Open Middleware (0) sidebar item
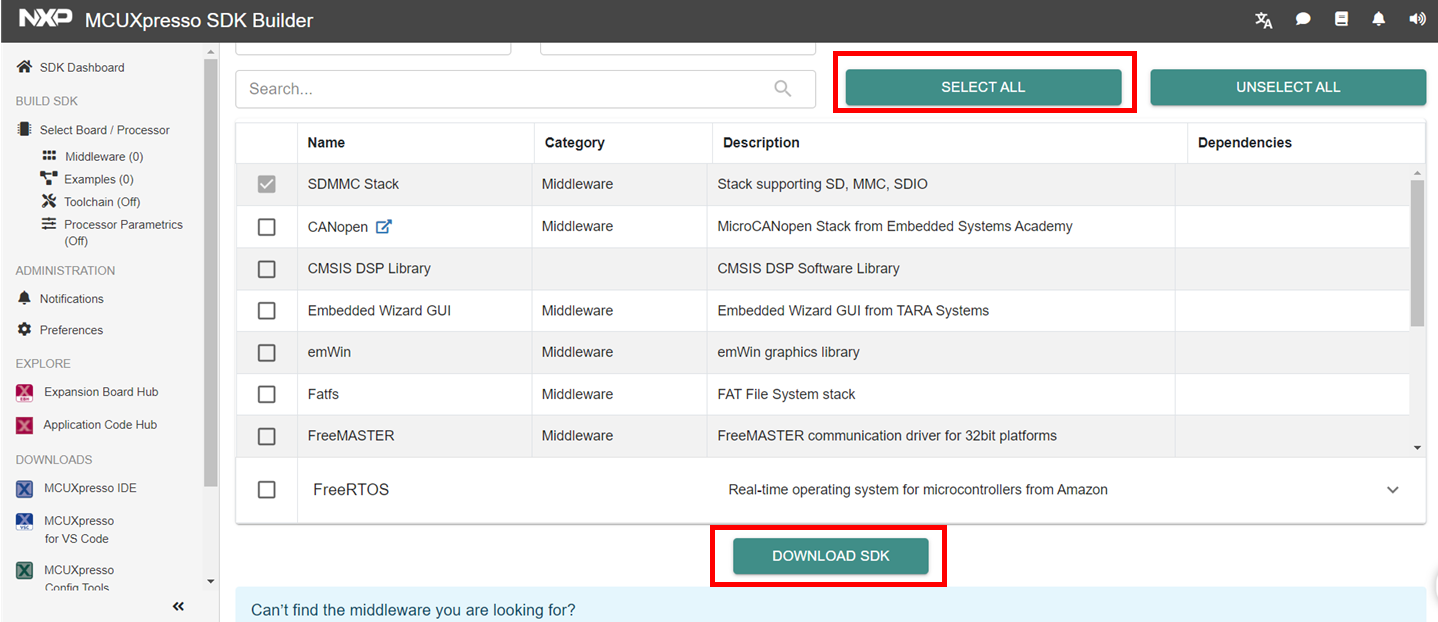The image size is (1438, 622). (104, 157)
